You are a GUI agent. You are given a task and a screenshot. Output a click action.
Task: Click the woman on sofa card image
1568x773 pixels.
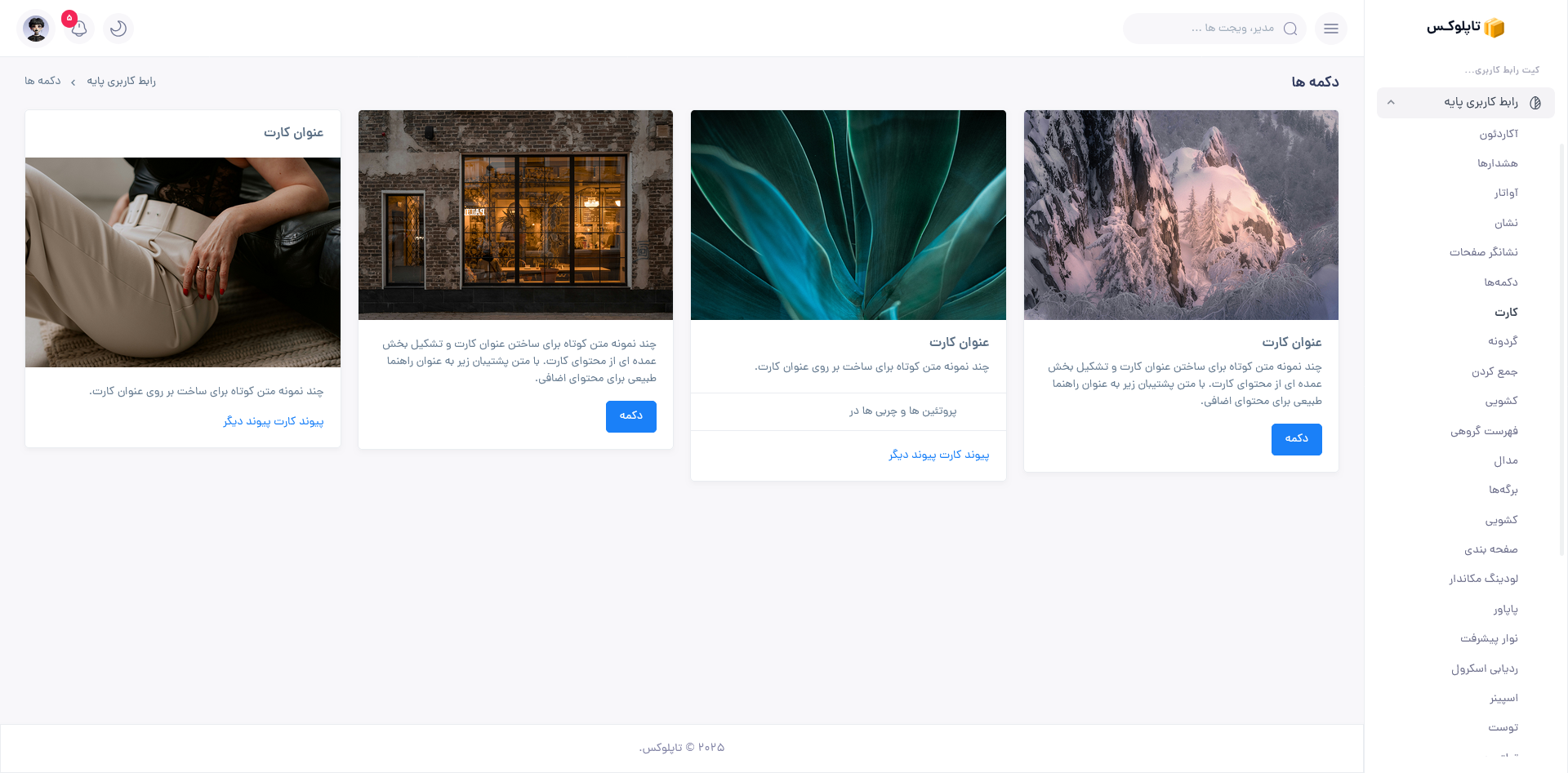point(183,262)
